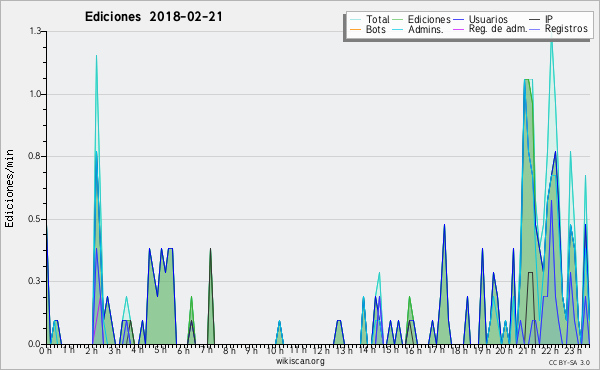Click the 'Ediciones/min' vertical axis title
The image size is (600, 370).
(x=9, y=188)
